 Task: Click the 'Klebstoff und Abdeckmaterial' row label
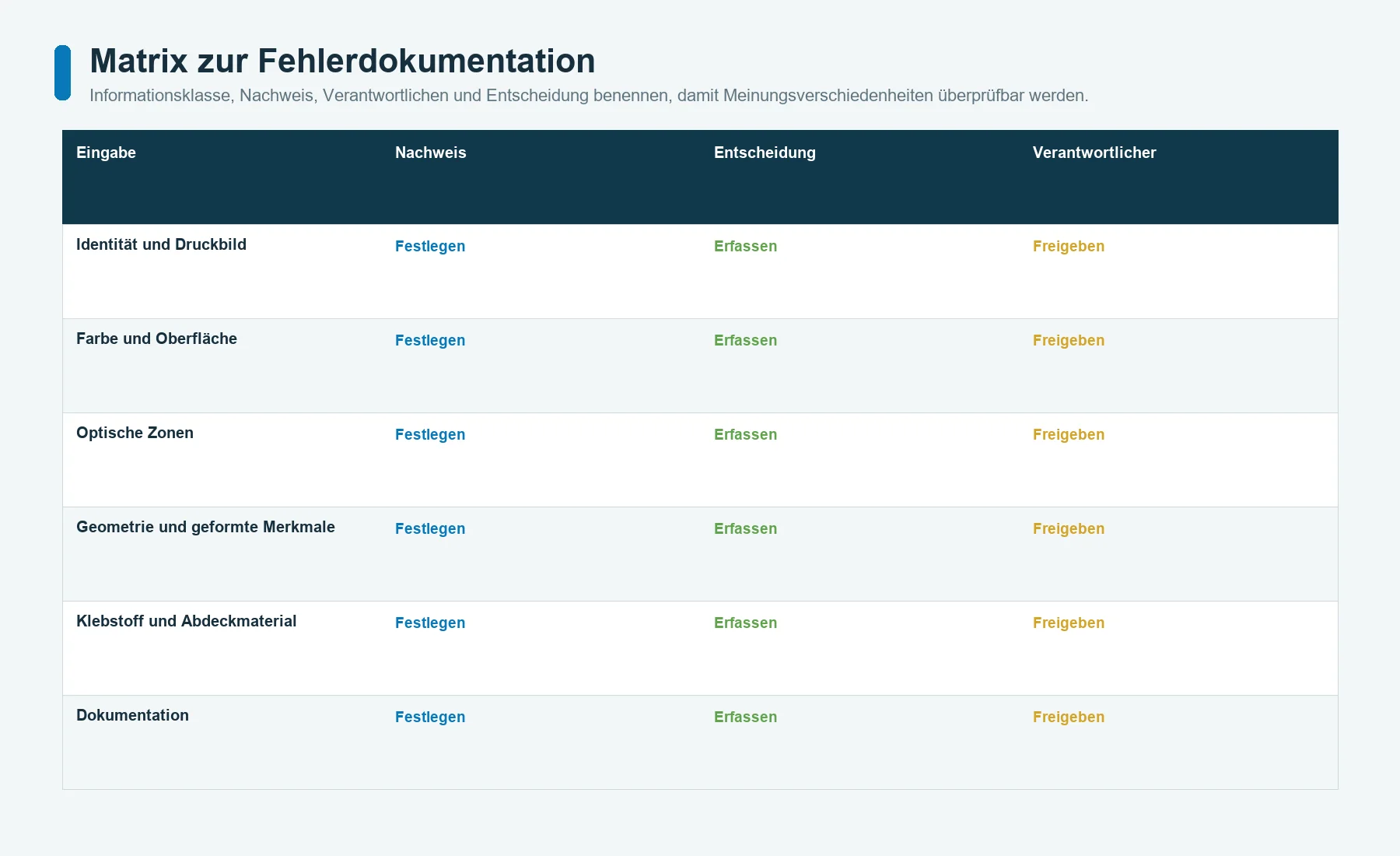(186, 621)
